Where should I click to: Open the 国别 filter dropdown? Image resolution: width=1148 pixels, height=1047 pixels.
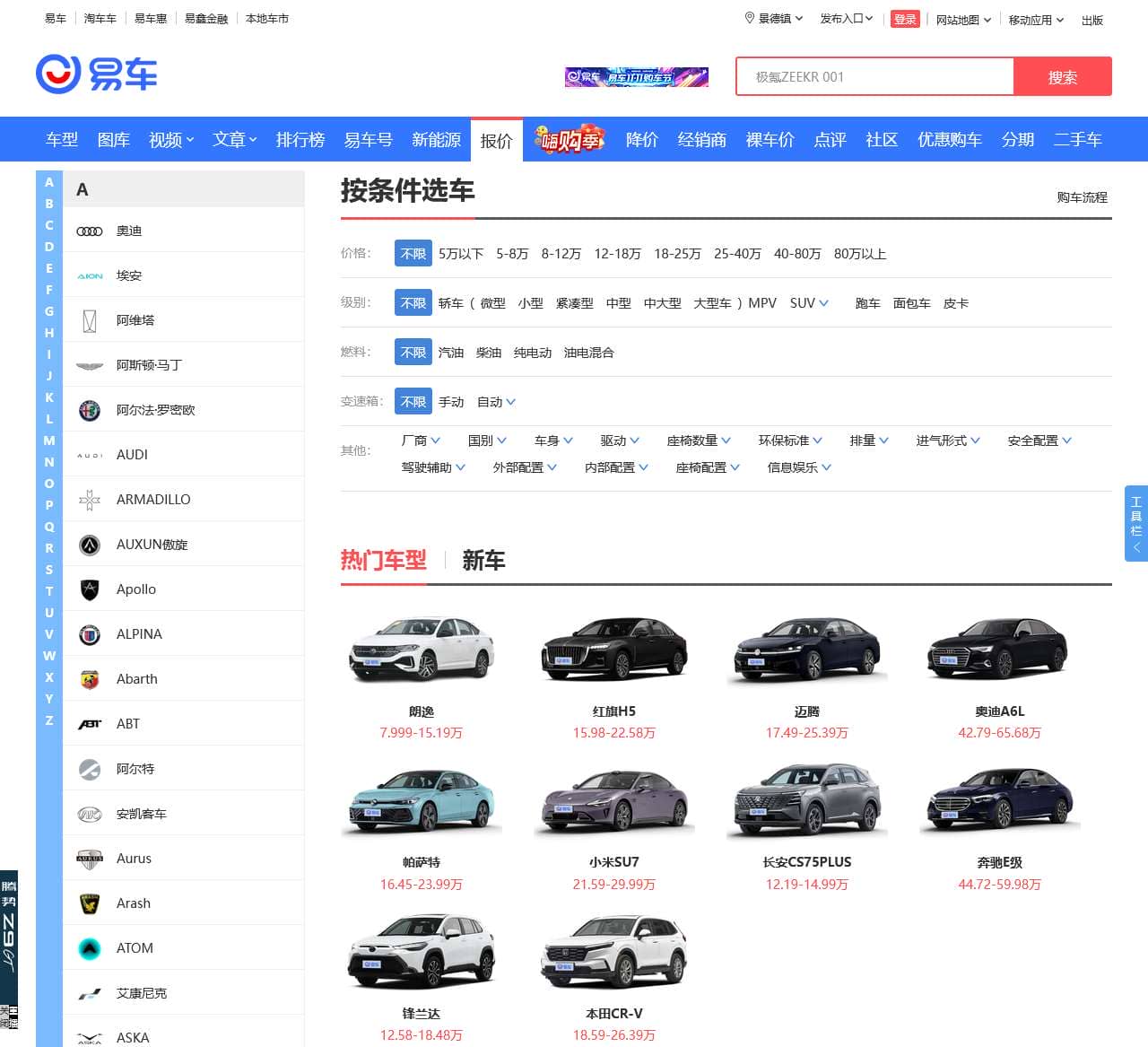click(x=487, y=441)
